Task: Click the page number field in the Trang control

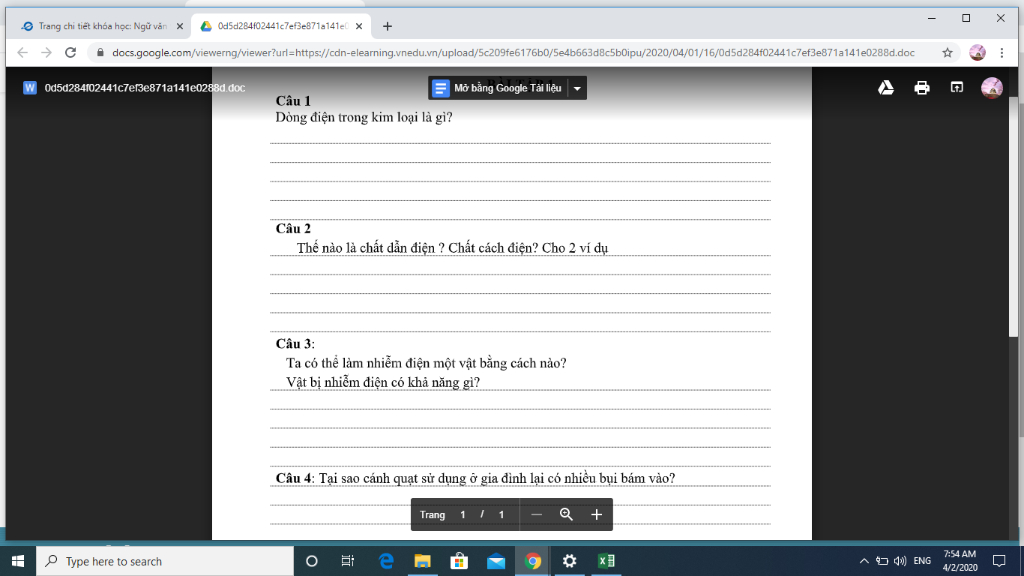Action: click(462, 515)
